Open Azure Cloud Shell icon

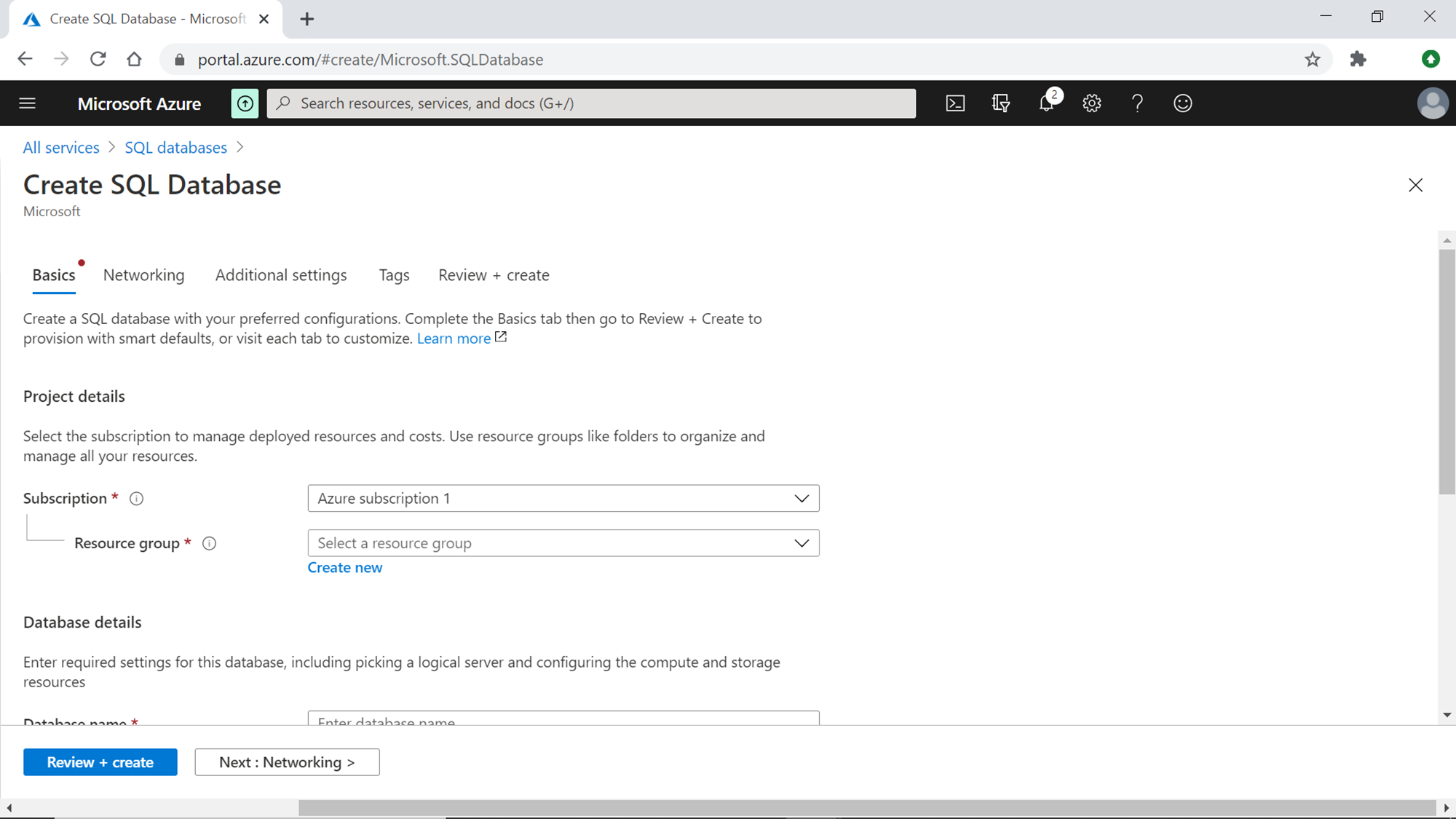[955, 103]
